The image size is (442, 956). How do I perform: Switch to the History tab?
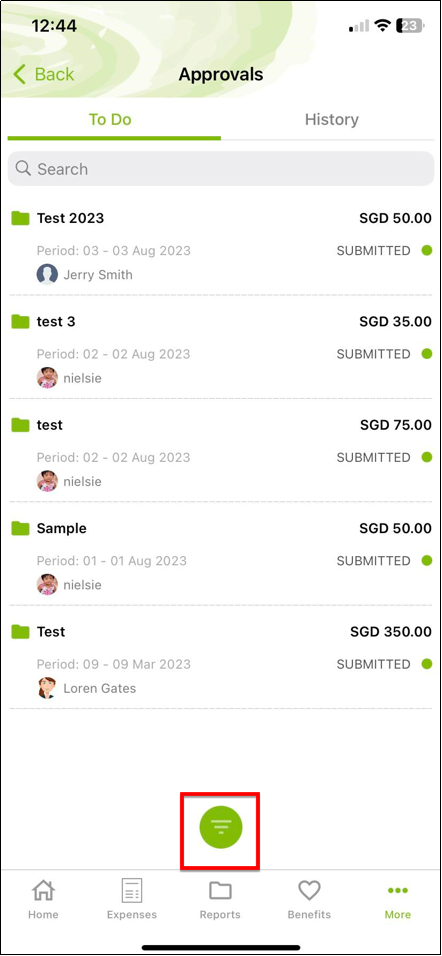point(332,120)
